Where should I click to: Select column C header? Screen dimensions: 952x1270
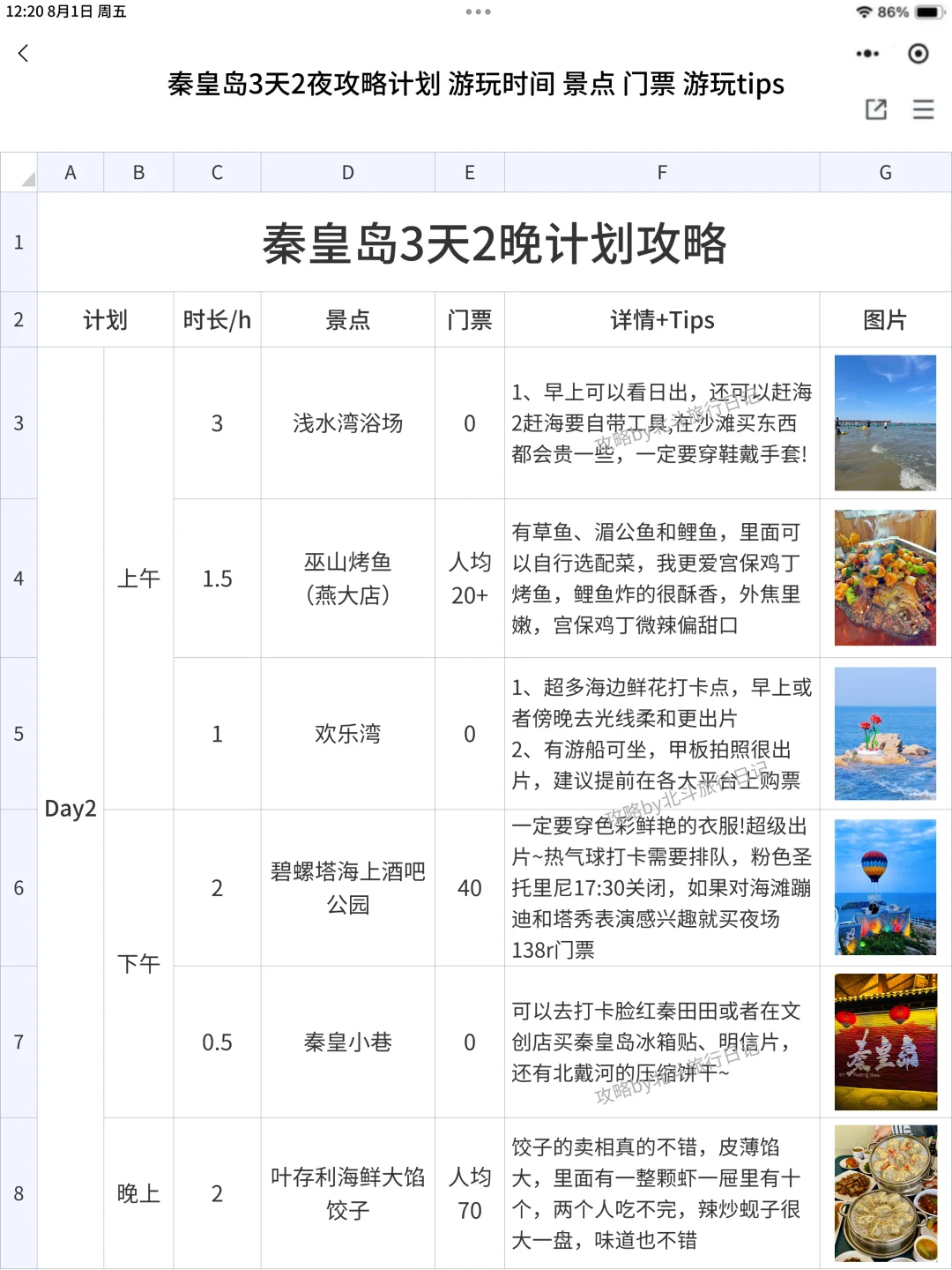[217, 173]
